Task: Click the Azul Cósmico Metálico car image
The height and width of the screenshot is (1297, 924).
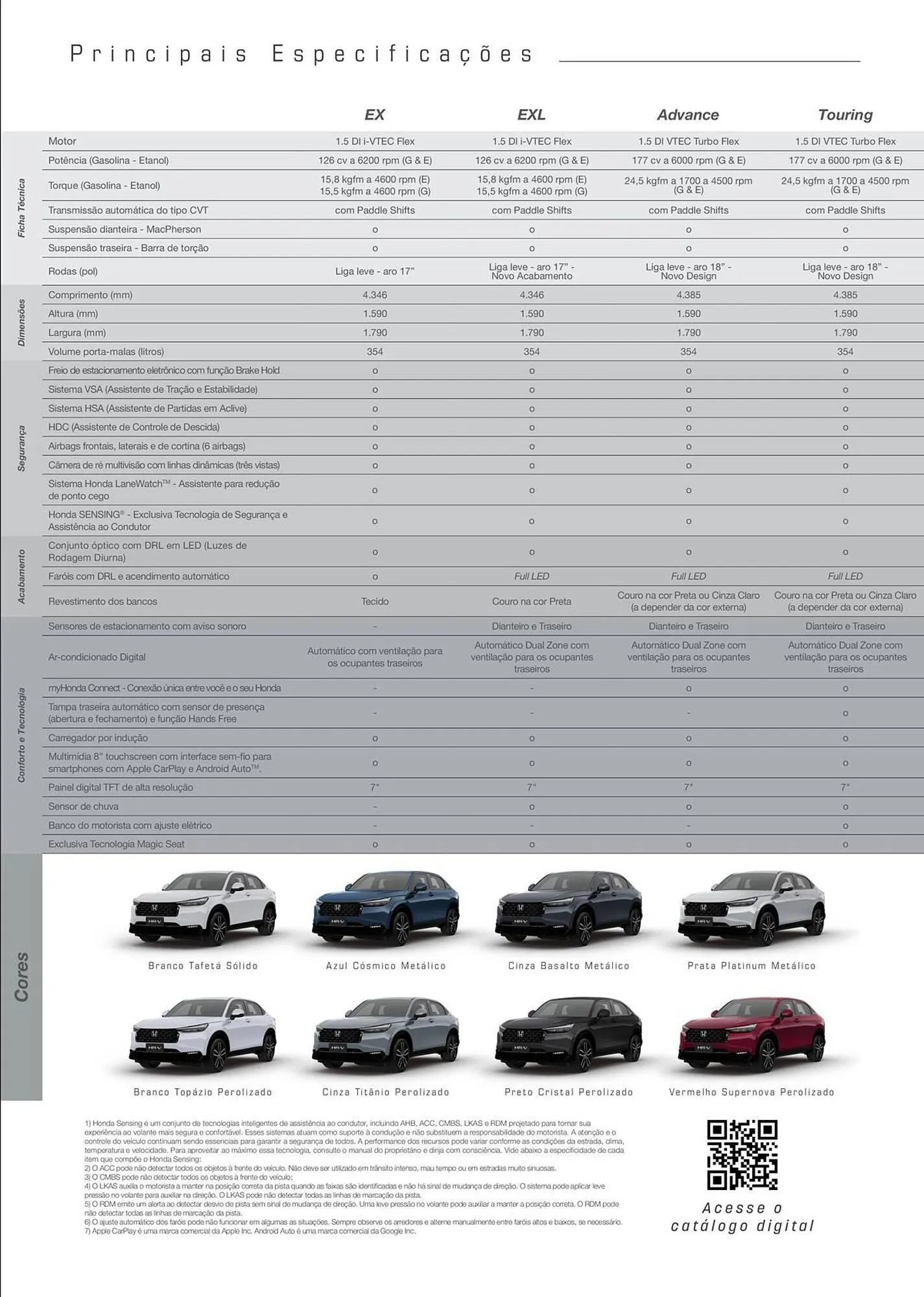Action: pos(386,908)
